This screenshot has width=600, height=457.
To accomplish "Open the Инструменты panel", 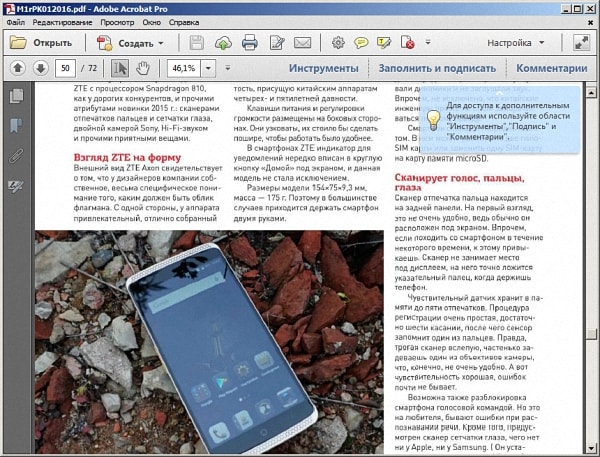I will [323, 68].
